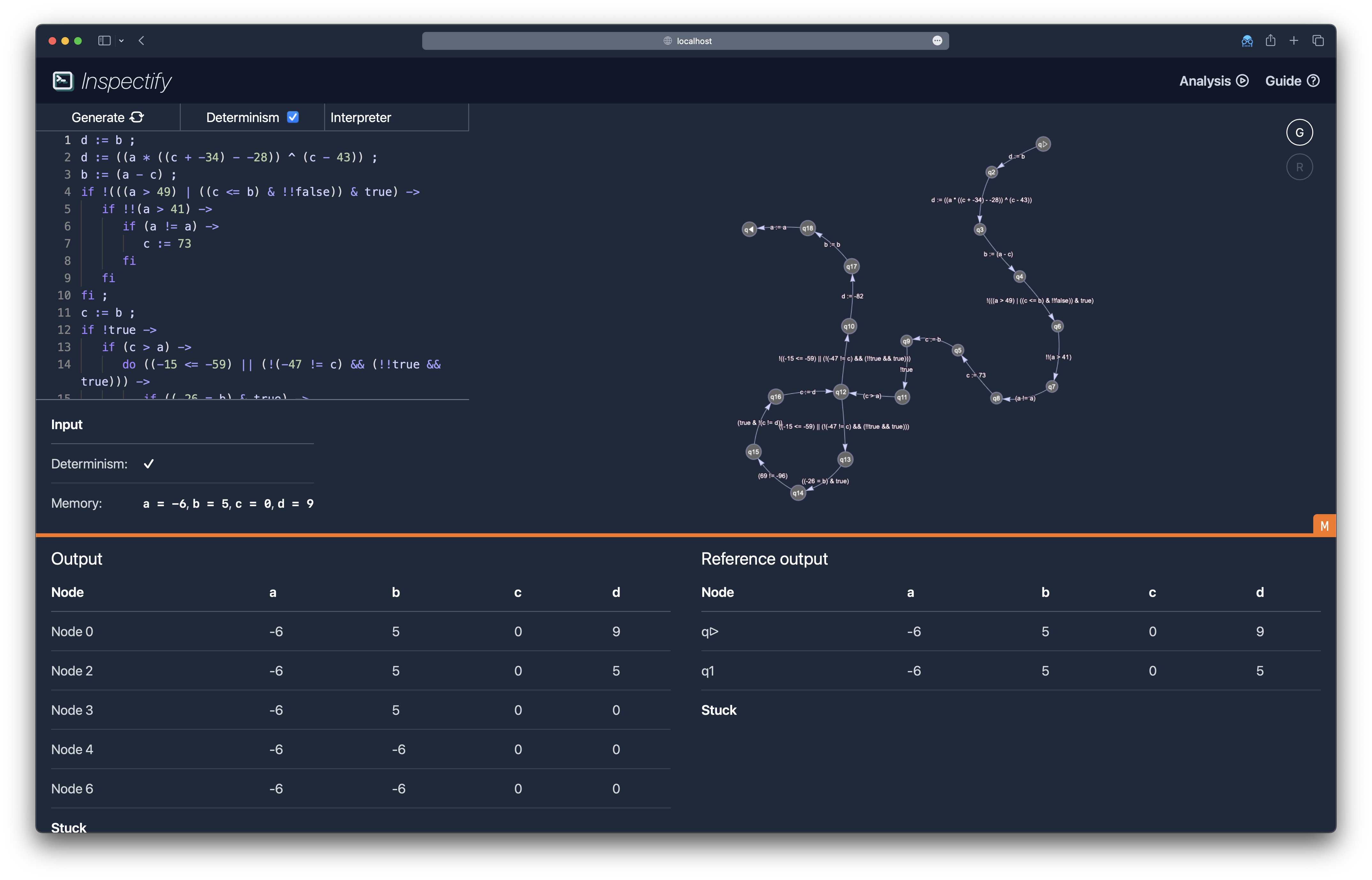The width and height of the screenshot is (1372, 880).
Task: Click the browser Share icon
Action: click(1270, 41)
